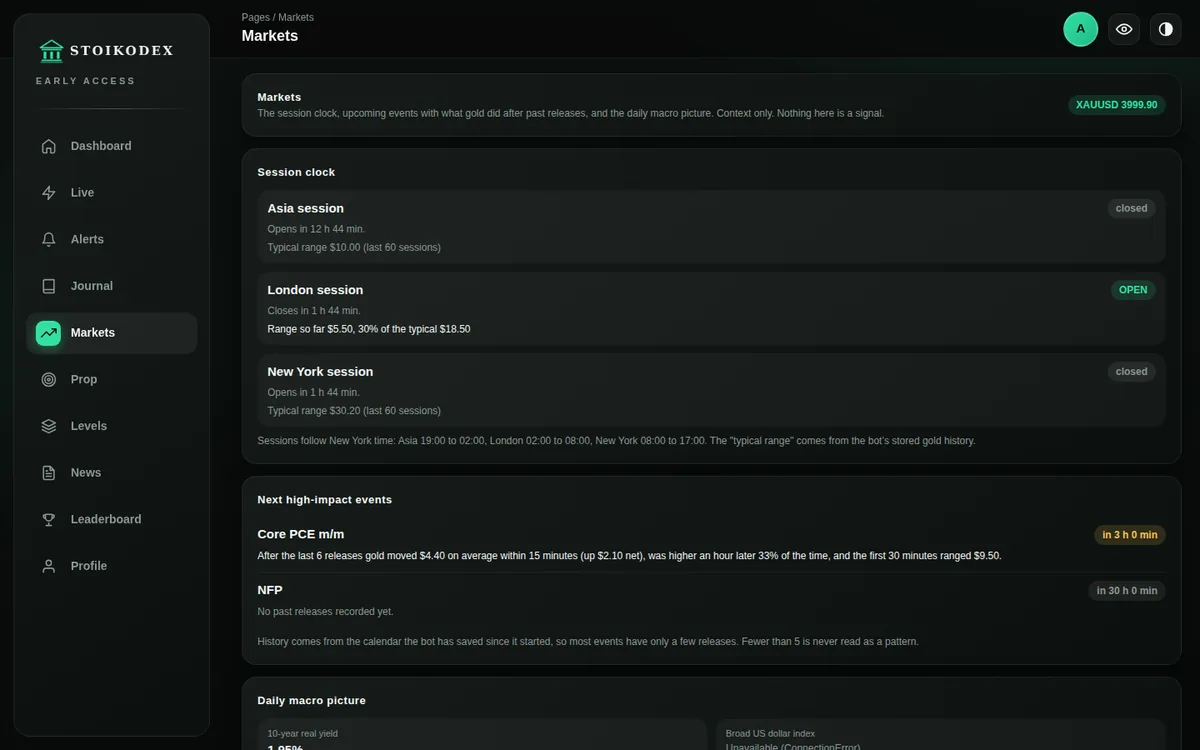Viewport: 1200px width, 750px height.
Task: Open Levels in the sidebar
Action: click(112, 426)
